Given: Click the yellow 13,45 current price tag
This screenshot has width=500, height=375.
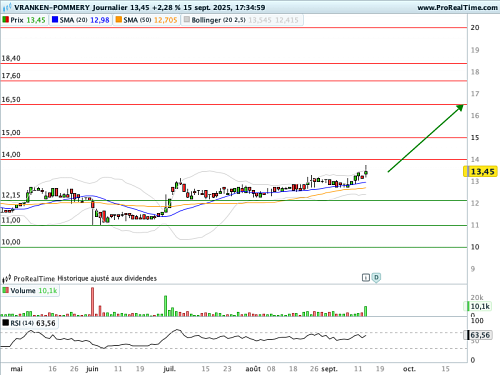Looking at the screenshot, I should click(x=480, y=172).
